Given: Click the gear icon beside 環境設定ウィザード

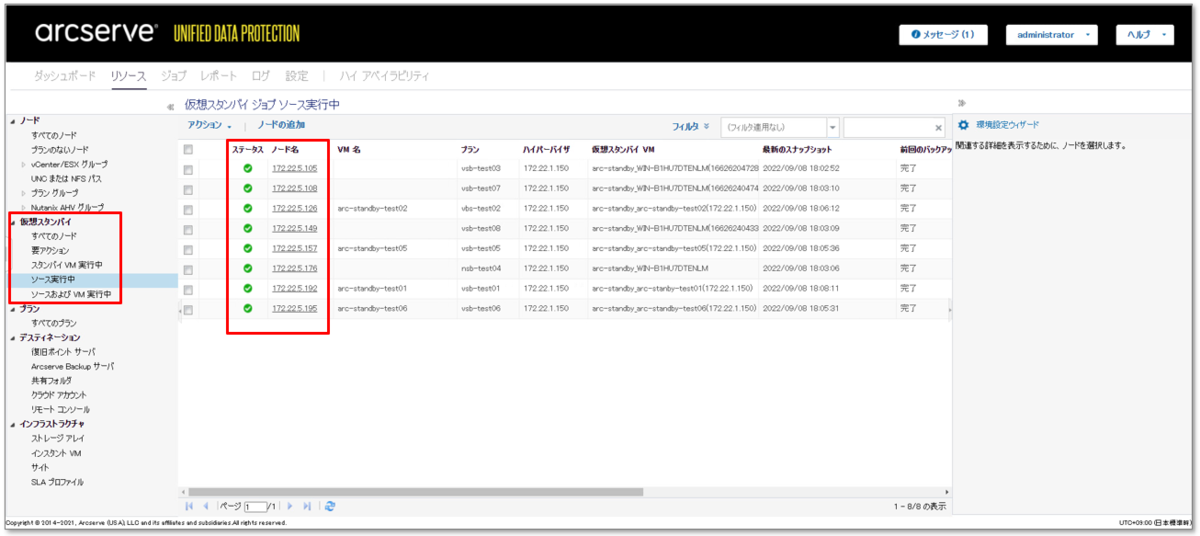Looking at the screenshot, I should point(964,125).
